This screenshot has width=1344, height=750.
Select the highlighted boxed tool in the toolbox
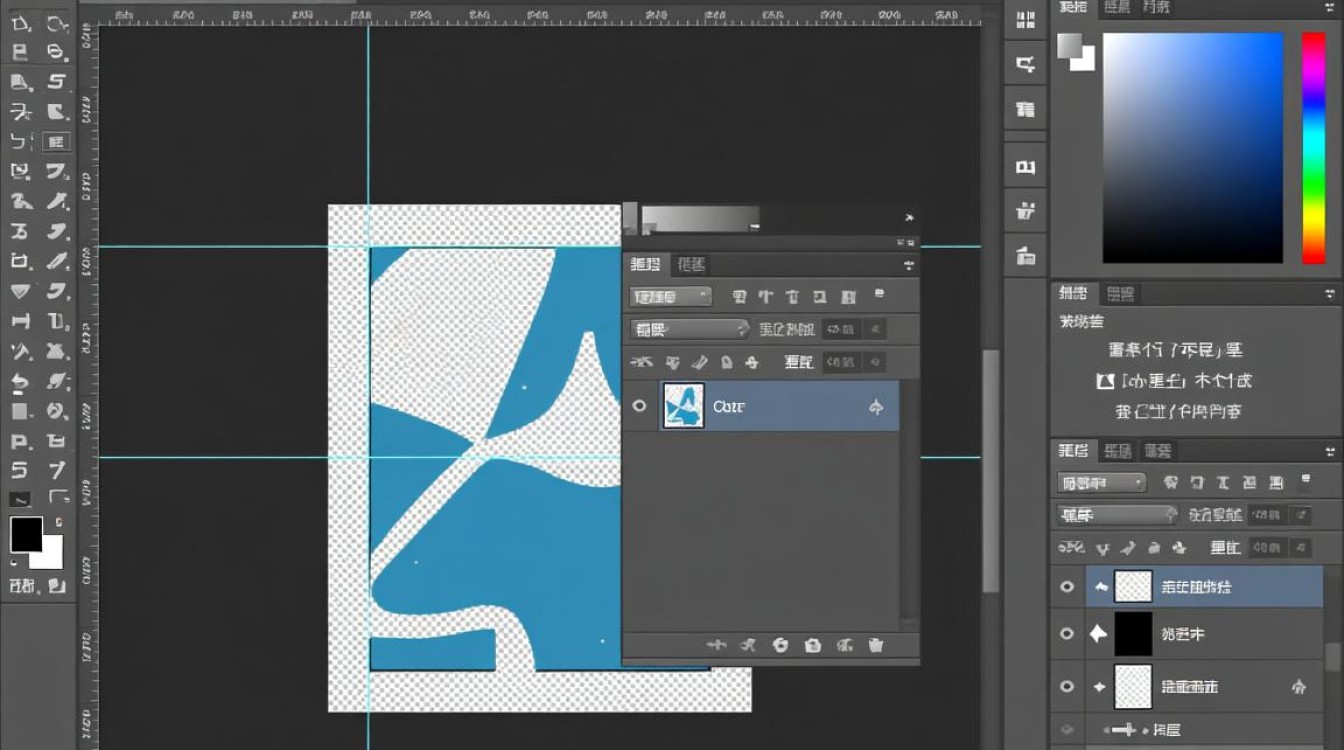click(x=56, y=142)
